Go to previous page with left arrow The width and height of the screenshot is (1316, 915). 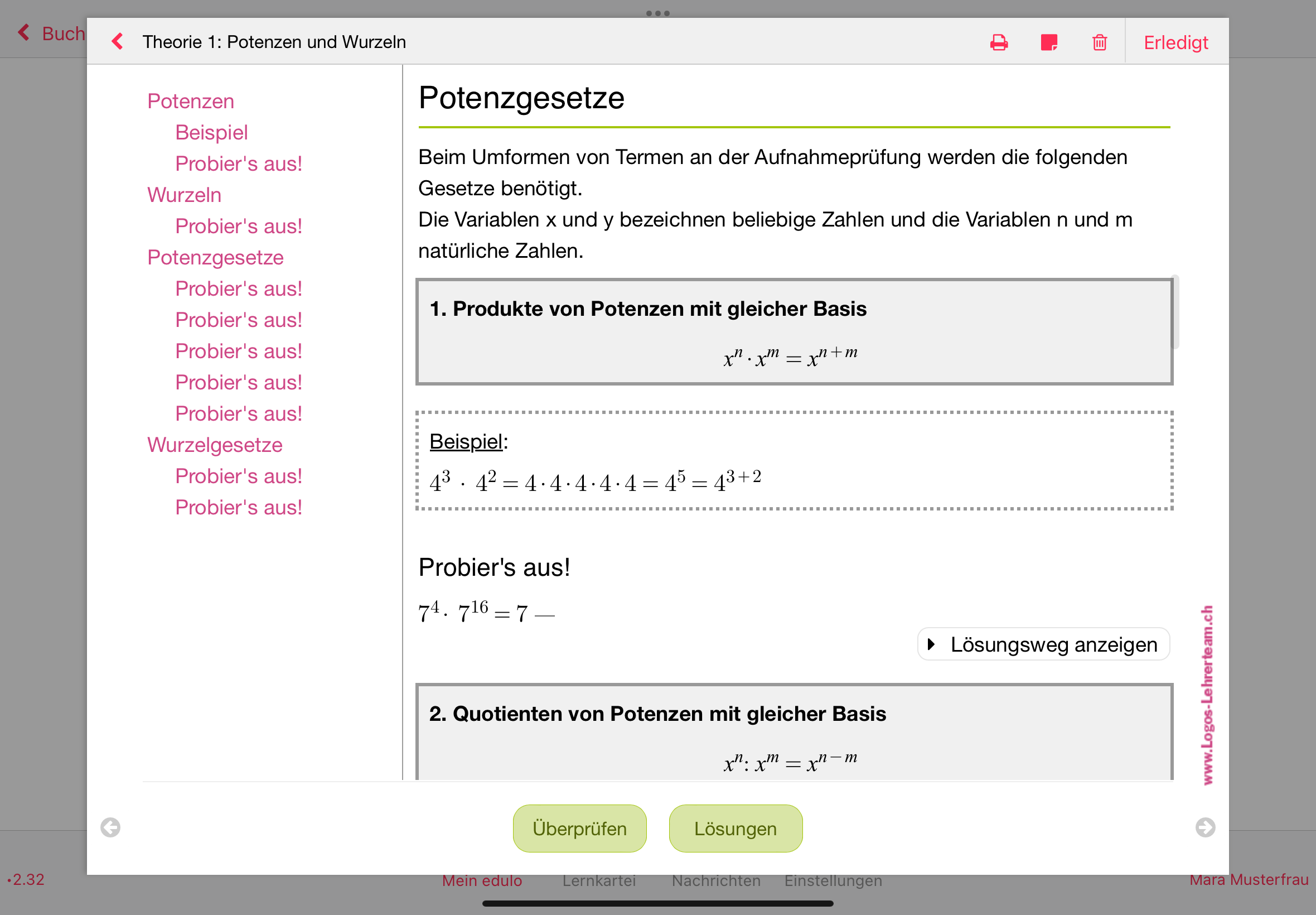110,827
